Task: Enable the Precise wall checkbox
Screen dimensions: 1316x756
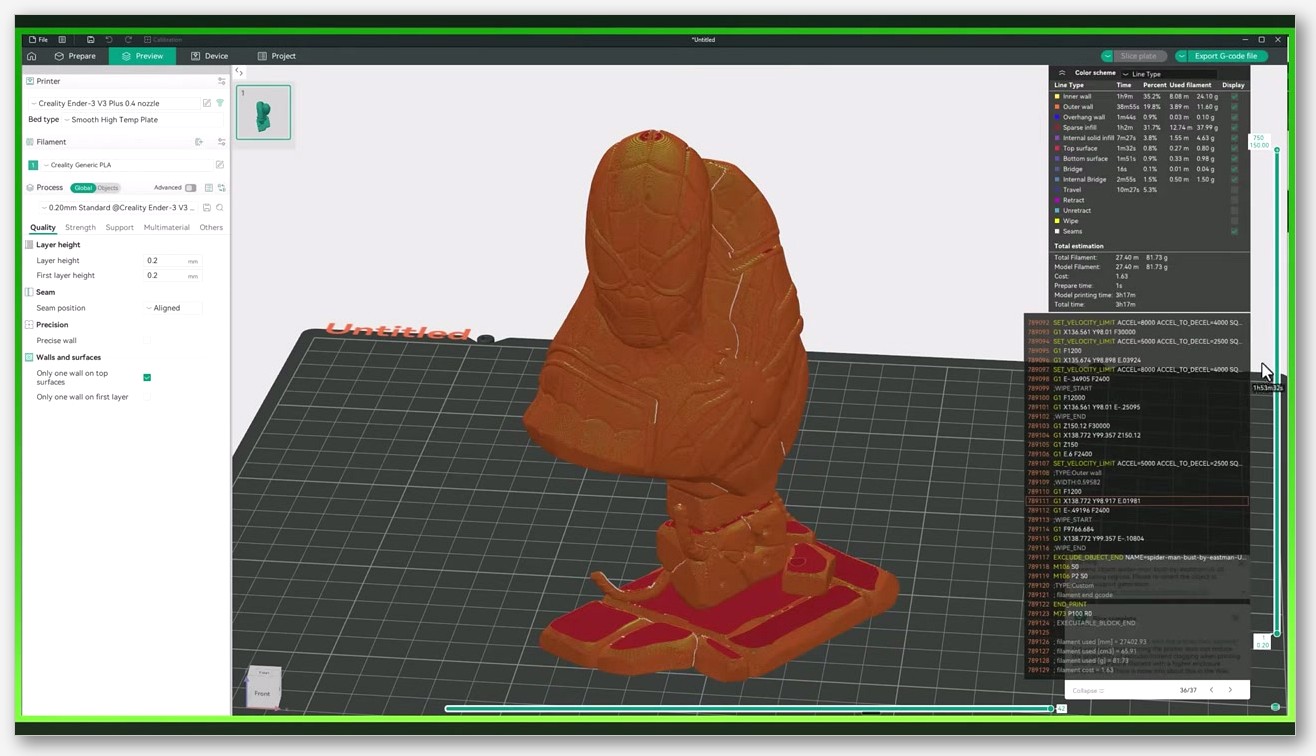Action: (147, 340)
